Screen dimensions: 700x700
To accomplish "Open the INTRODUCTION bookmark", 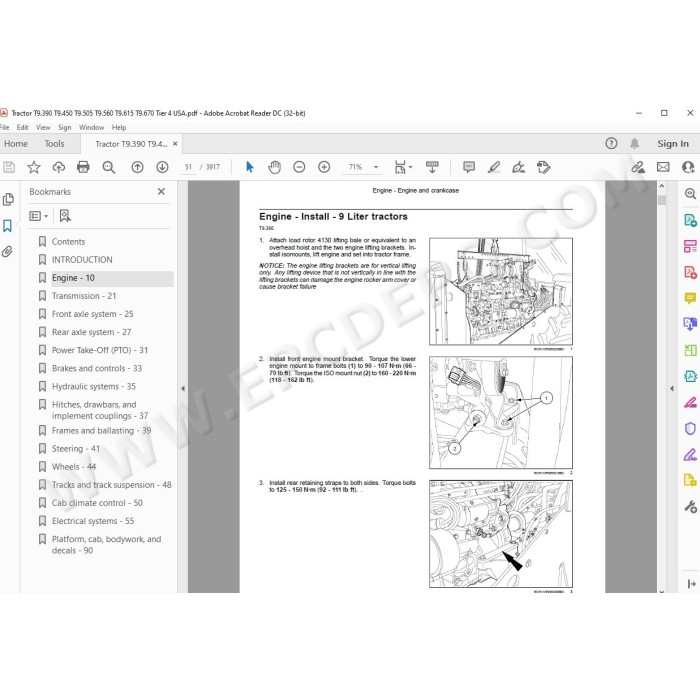I will pos(82,260).
